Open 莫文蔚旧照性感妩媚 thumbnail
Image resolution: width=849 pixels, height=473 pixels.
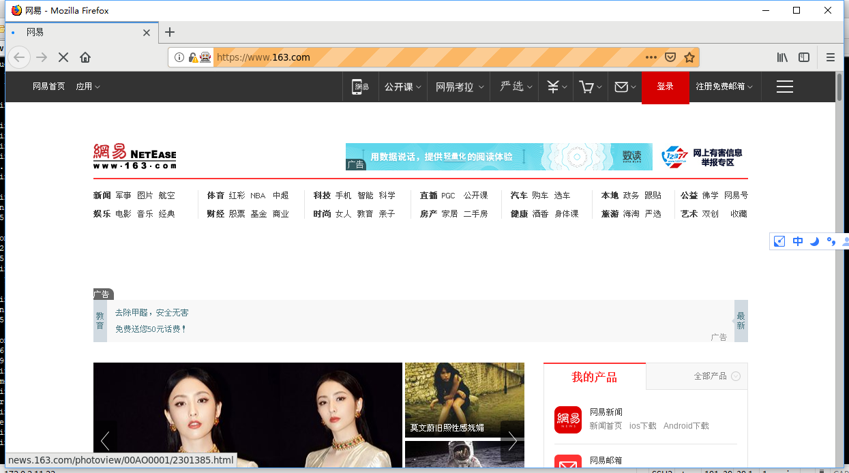click(x=465, y=400)
